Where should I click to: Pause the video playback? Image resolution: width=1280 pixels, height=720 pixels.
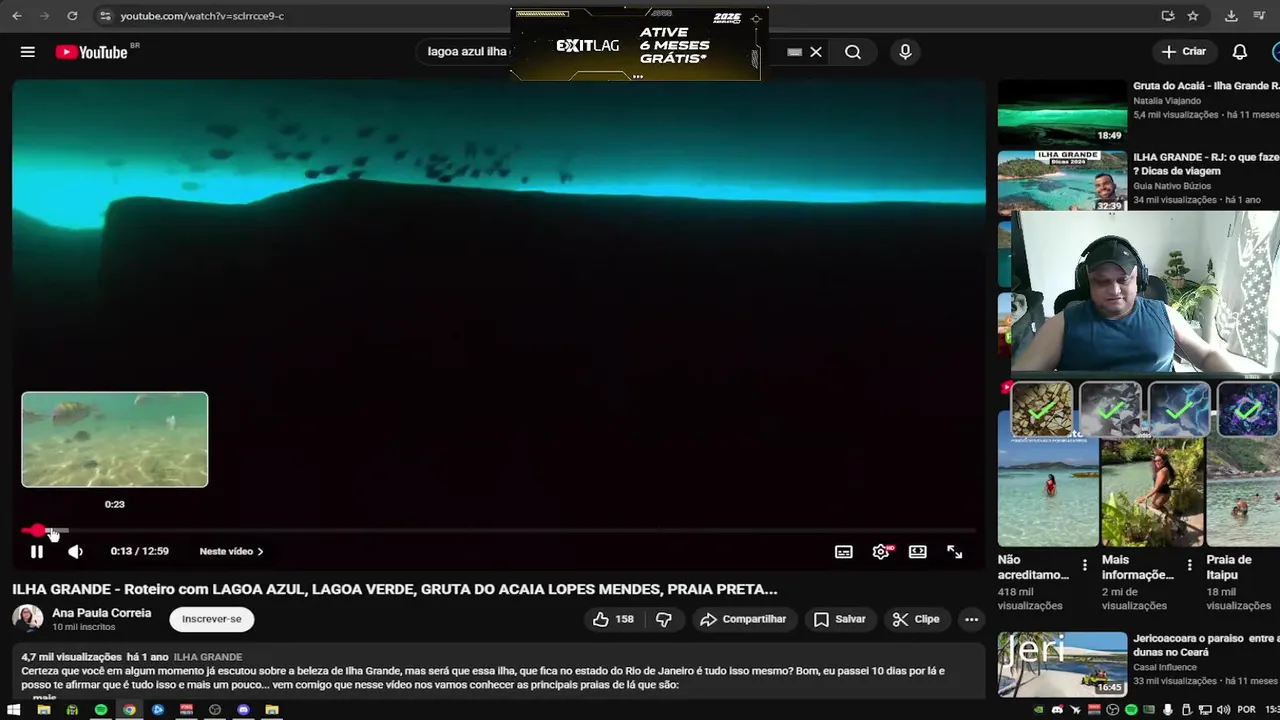coord(37,552)
